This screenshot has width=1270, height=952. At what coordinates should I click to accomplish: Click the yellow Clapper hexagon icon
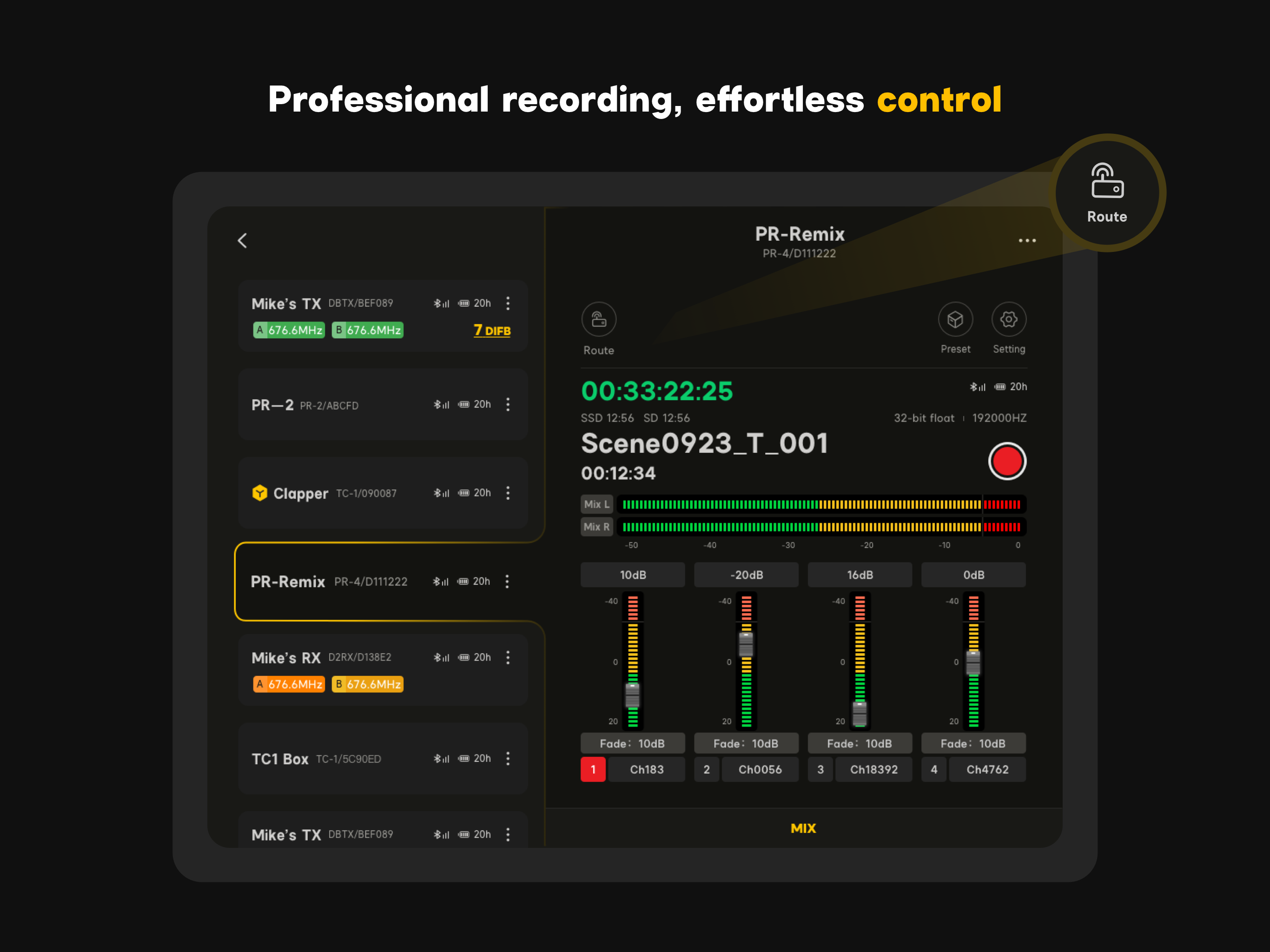click(259, 493)
